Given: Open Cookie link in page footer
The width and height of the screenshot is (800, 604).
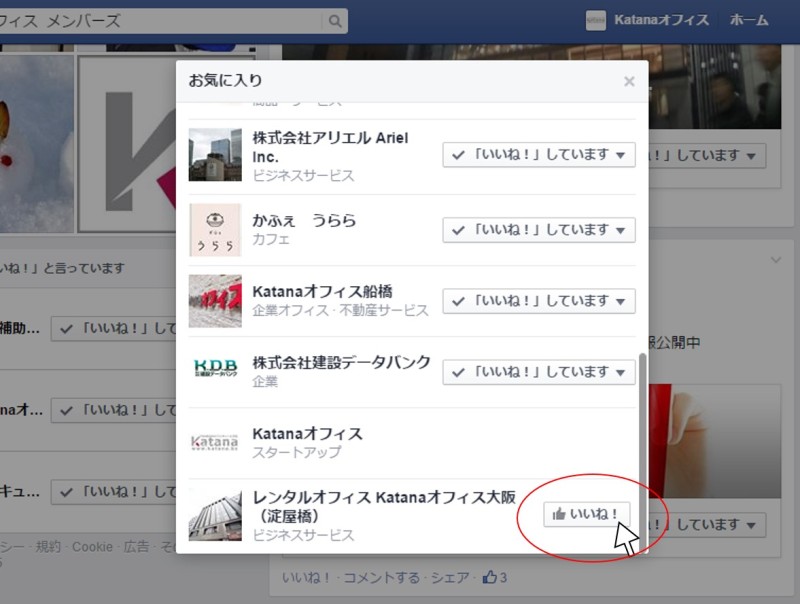Looking at the screenshot, I should click(x=92, y=547).
